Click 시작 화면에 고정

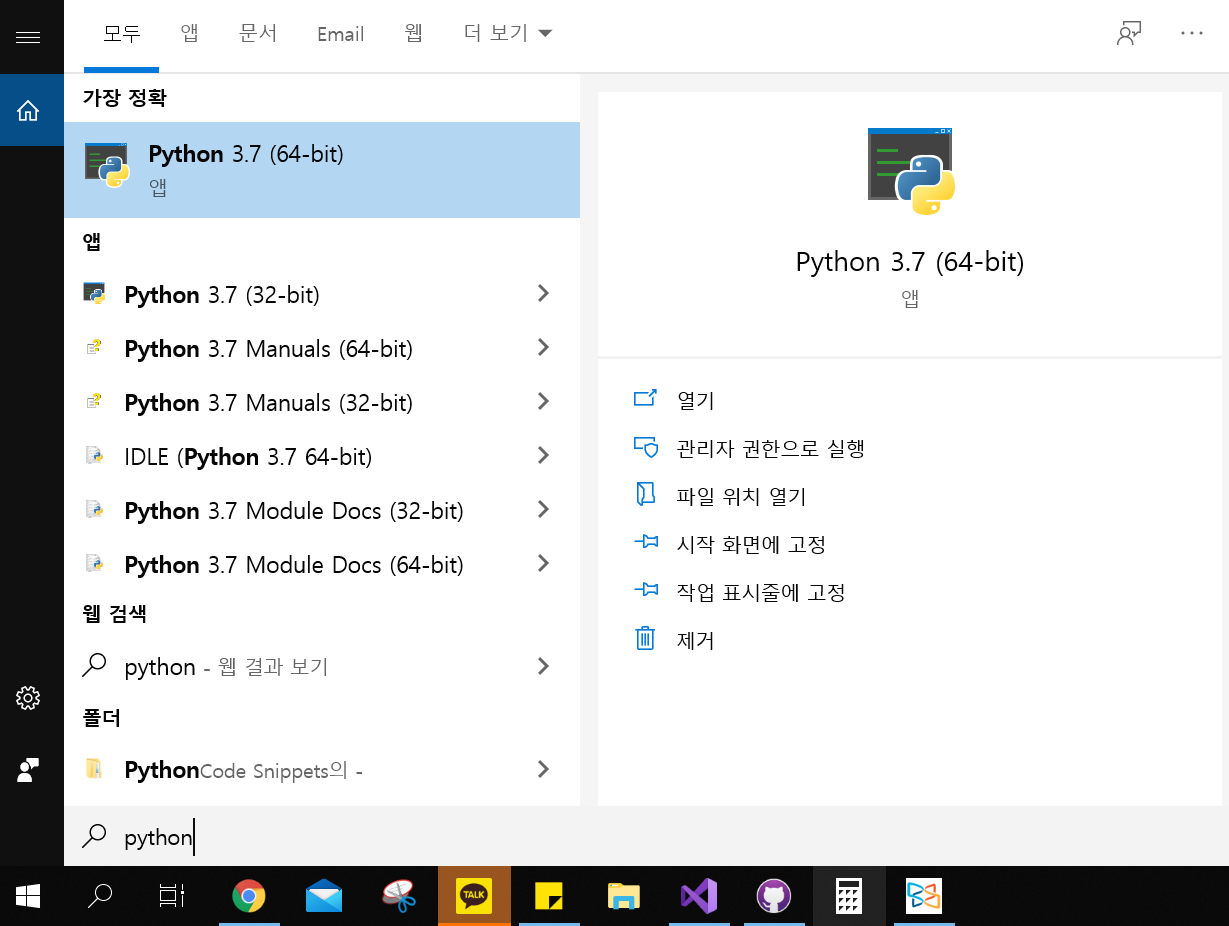tap(751, 544)
